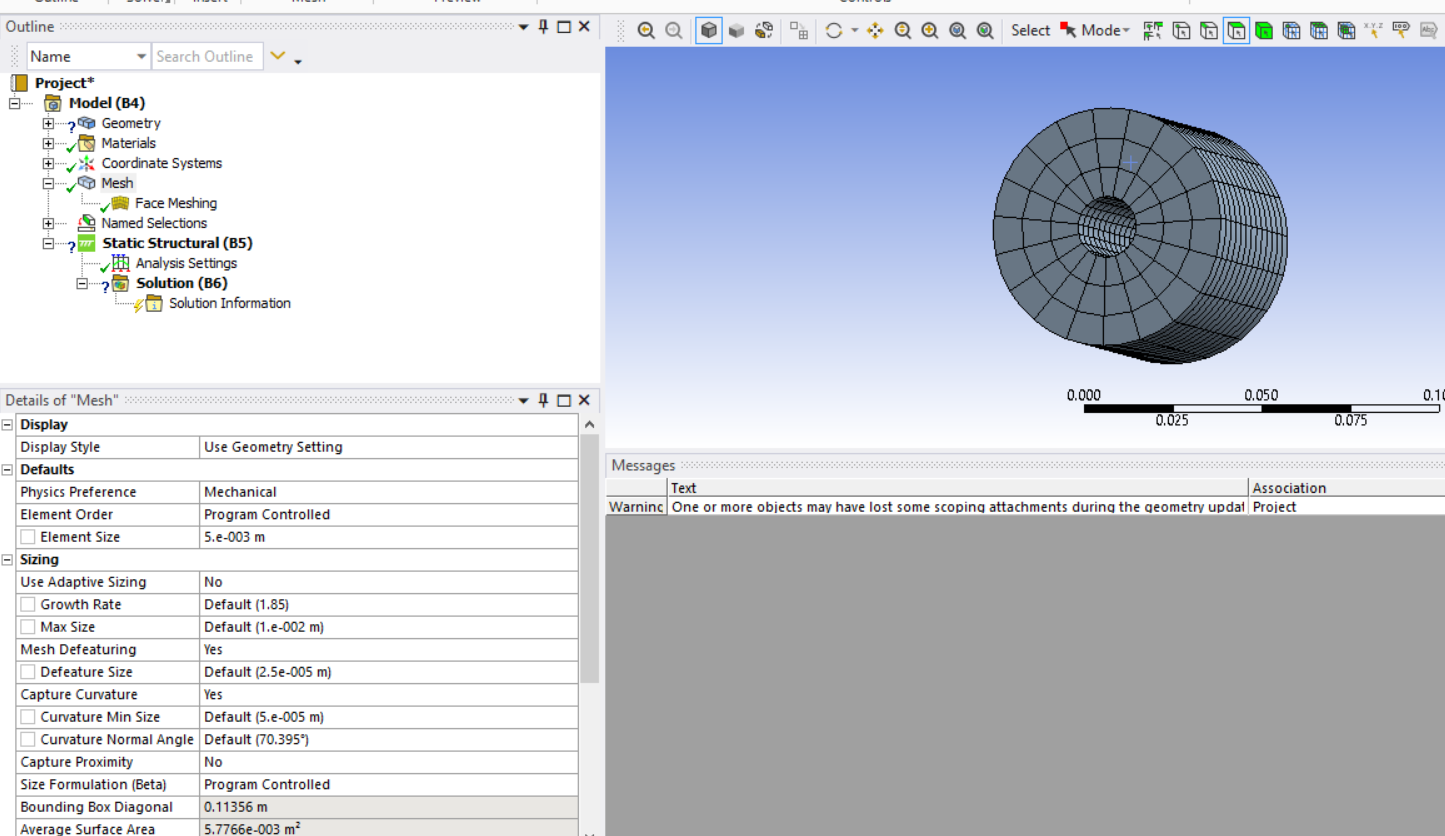Click the Association column header in Messages

[1347, 488]
